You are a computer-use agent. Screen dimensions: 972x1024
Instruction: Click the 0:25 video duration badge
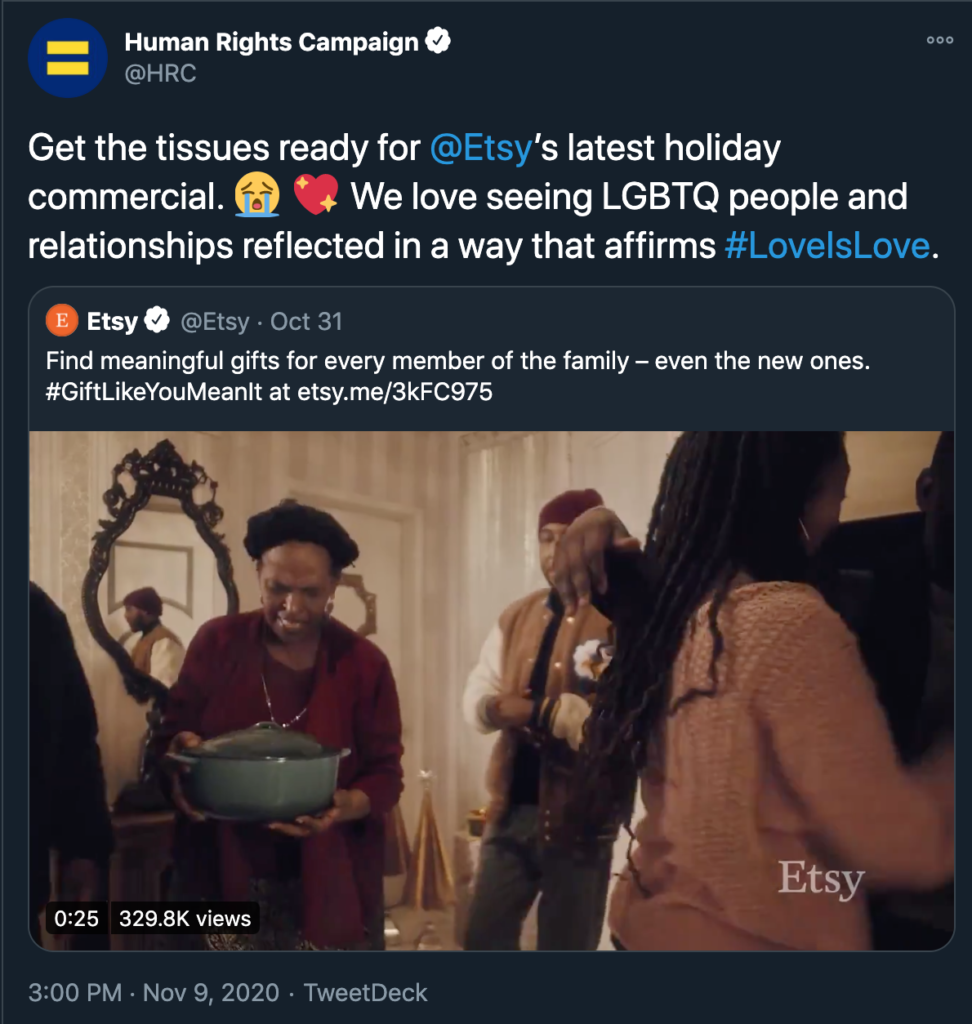pyautogui.click(x=77, y=917)
